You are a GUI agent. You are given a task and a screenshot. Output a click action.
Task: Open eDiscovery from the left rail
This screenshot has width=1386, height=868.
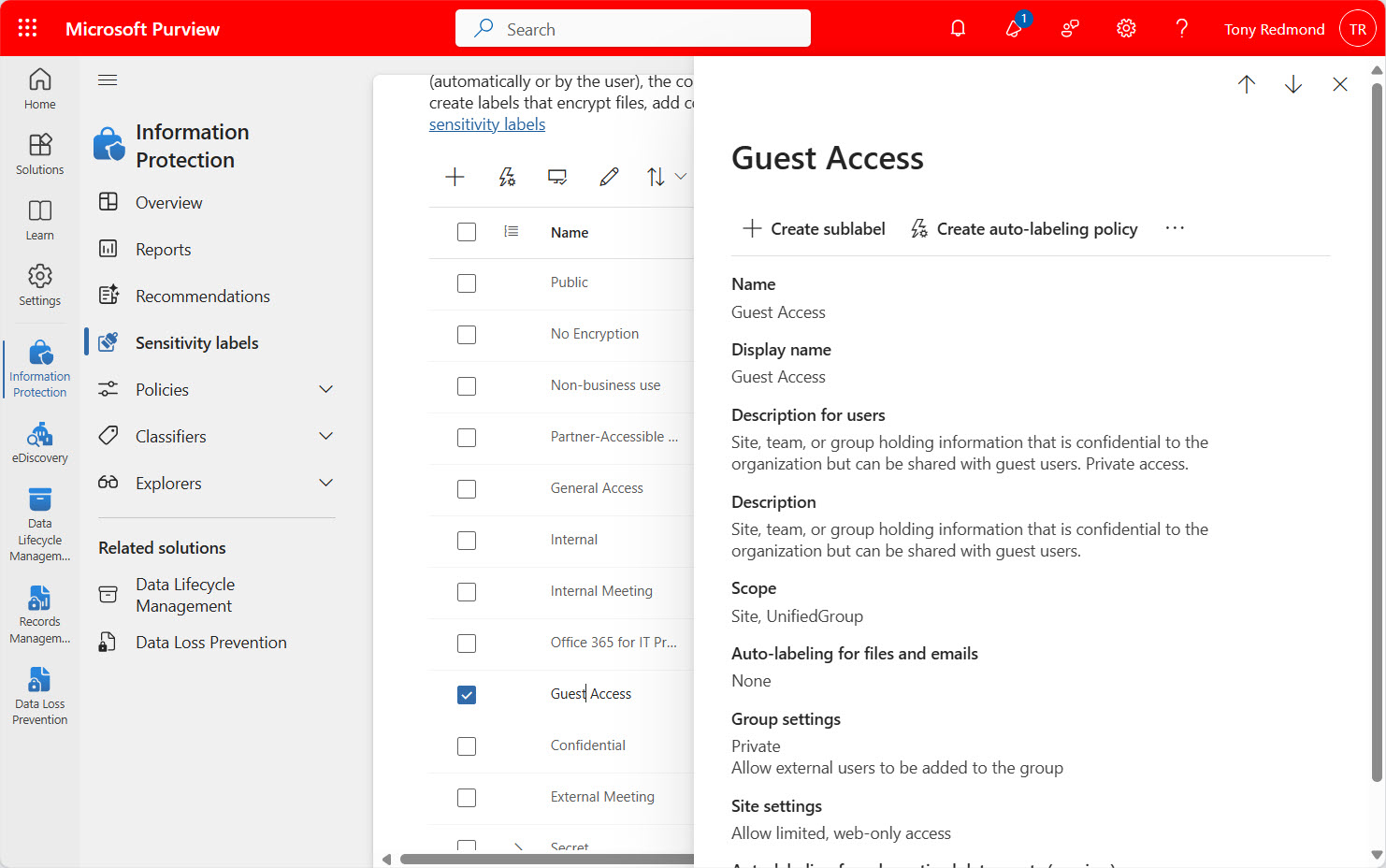click(39, 442)
